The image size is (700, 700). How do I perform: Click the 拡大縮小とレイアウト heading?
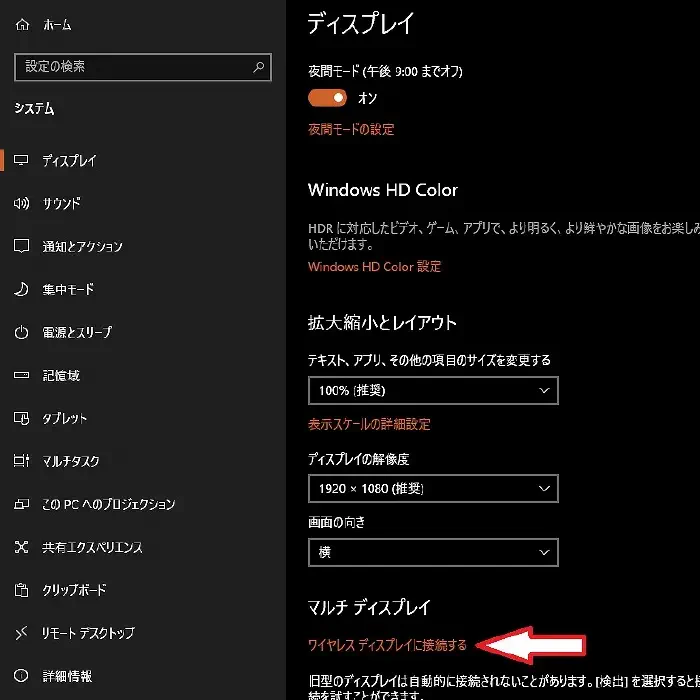(x=382, y=322)
